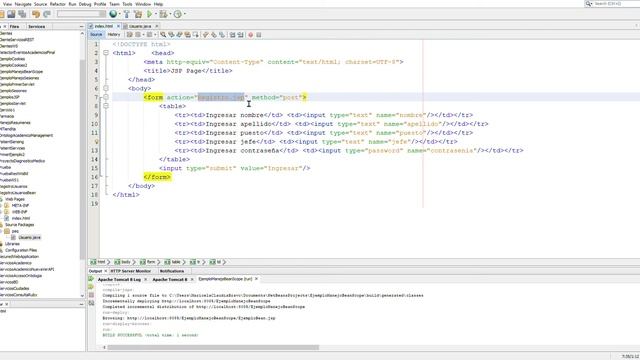The image size is (640, 360).
Task: Open the Help menu
Action: (158, 4)
